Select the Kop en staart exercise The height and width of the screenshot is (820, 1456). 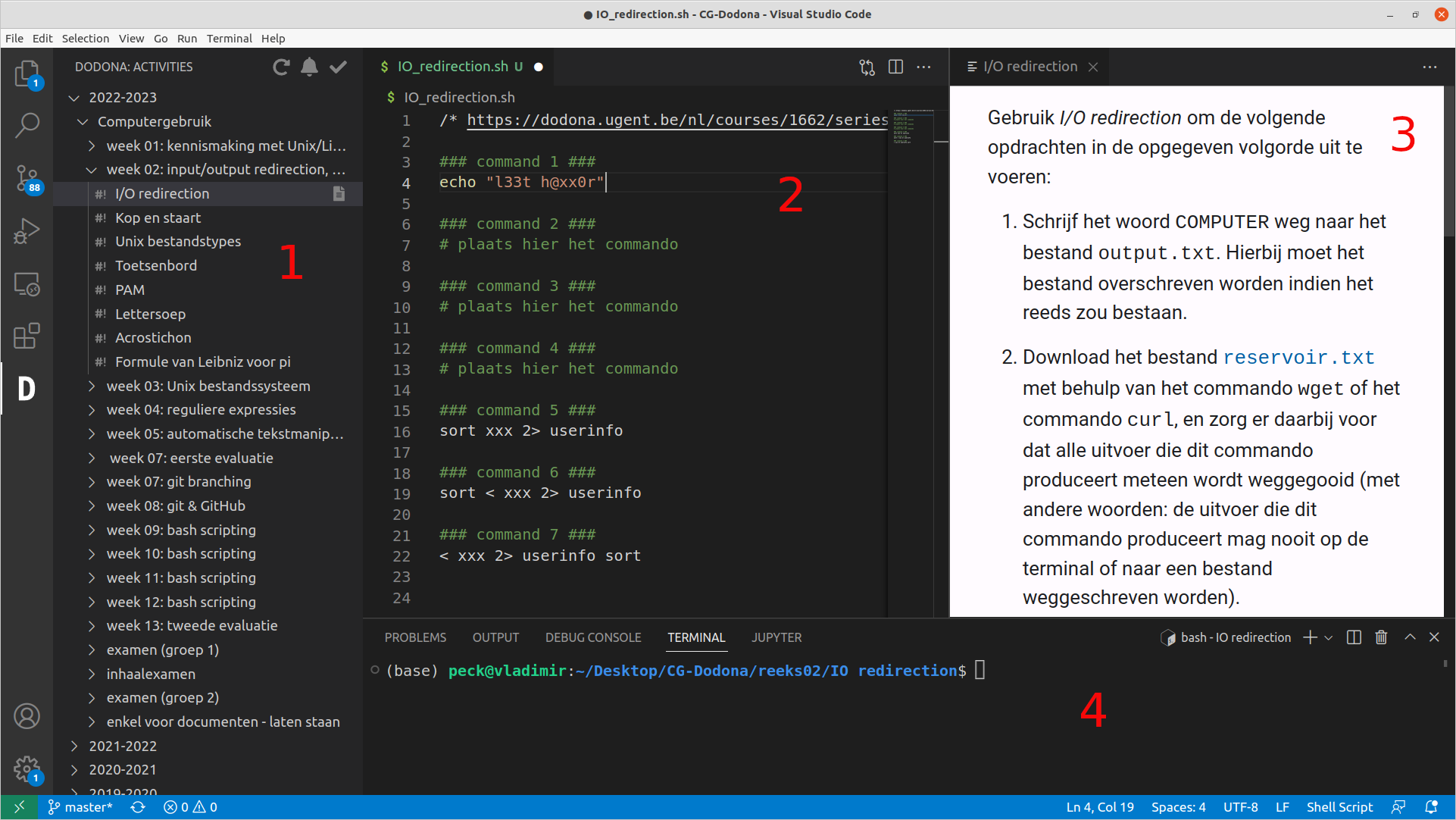click(x=158, y=218)
